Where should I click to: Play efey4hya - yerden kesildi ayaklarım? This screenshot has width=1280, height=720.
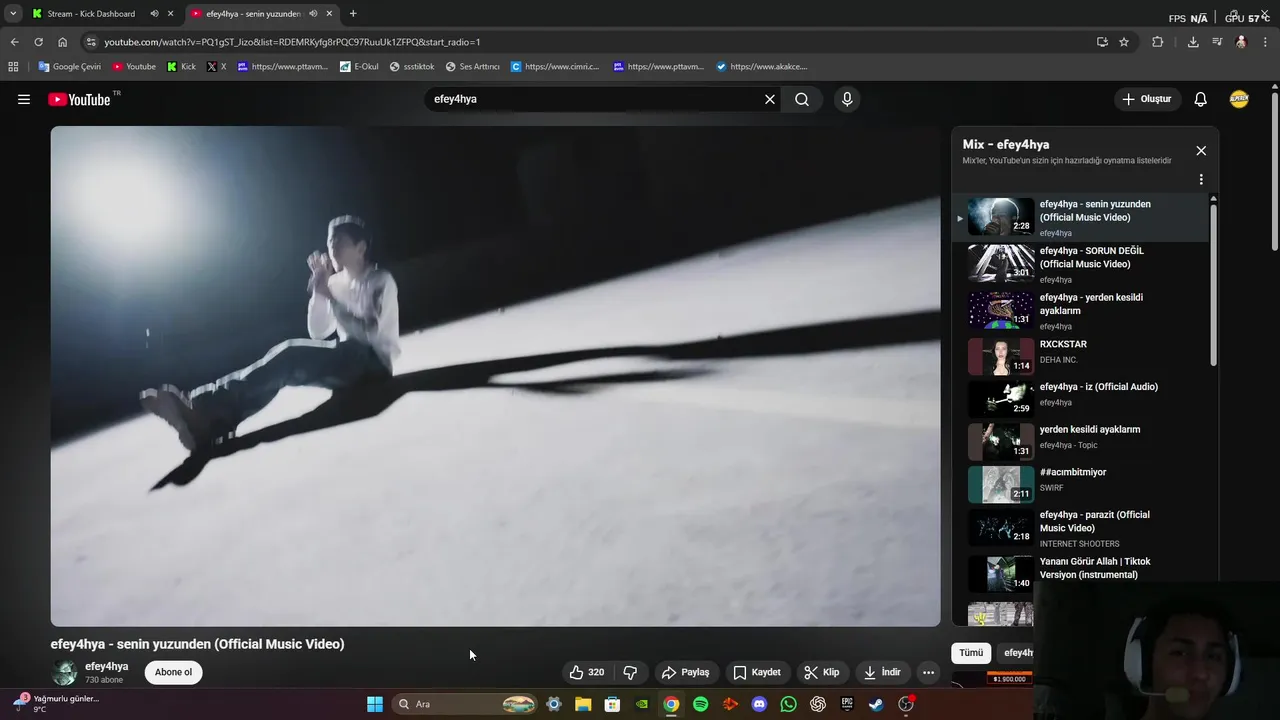pyautogui.click(x=1082, y=311)
